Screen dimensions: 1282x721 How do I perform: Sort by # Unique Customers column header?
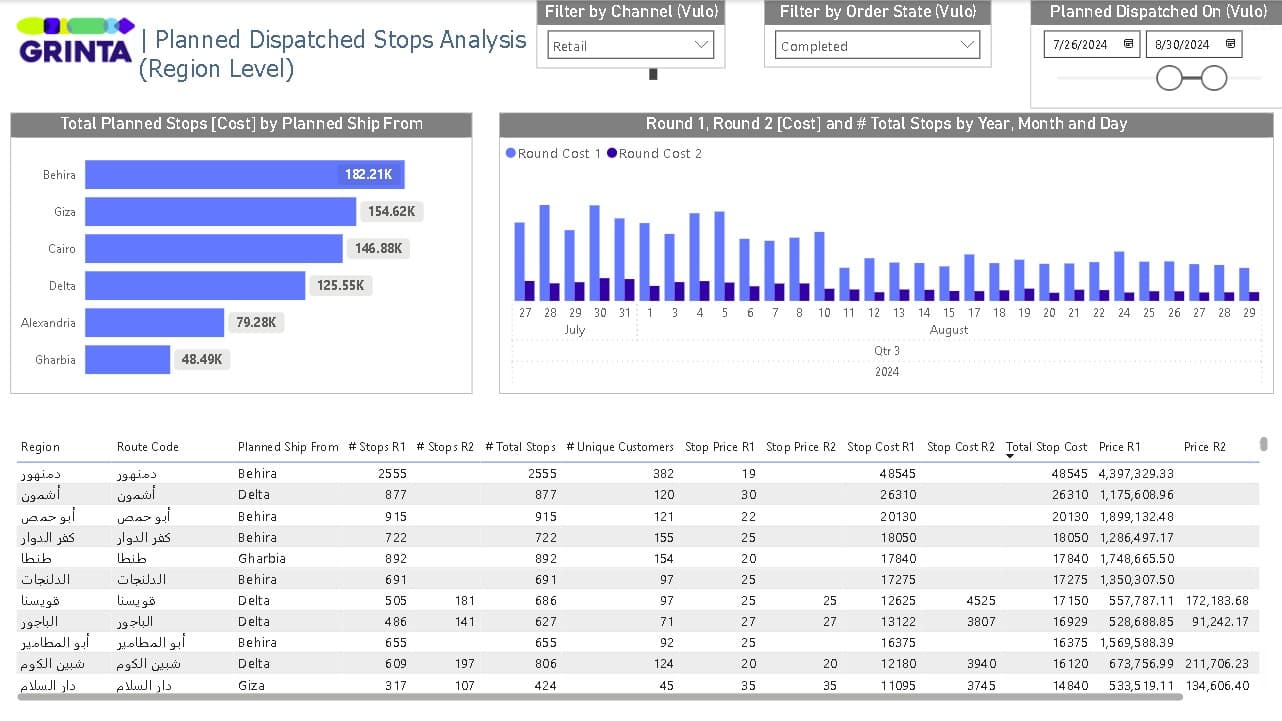(620, 447)
